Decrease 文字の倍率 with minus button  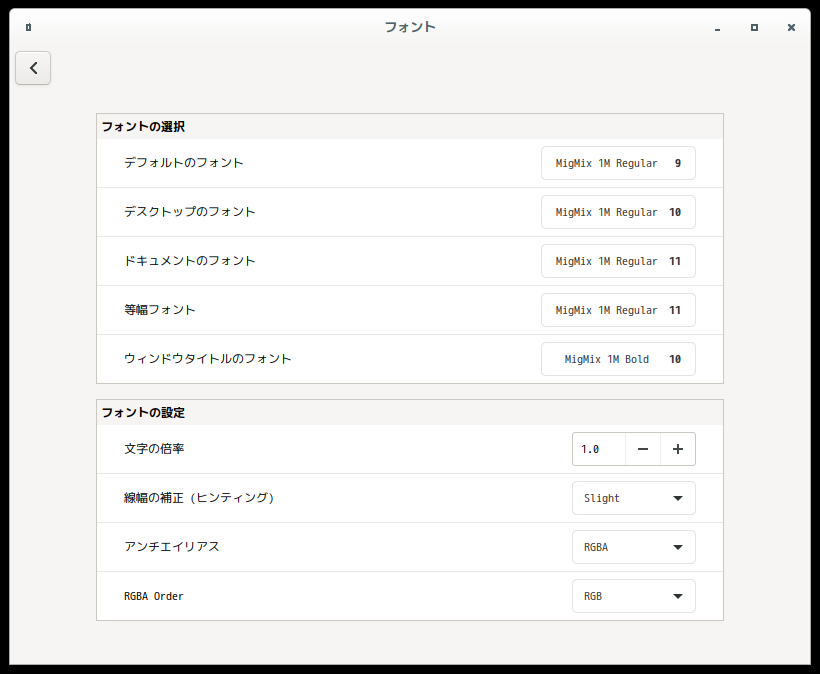tap(643, 449)
